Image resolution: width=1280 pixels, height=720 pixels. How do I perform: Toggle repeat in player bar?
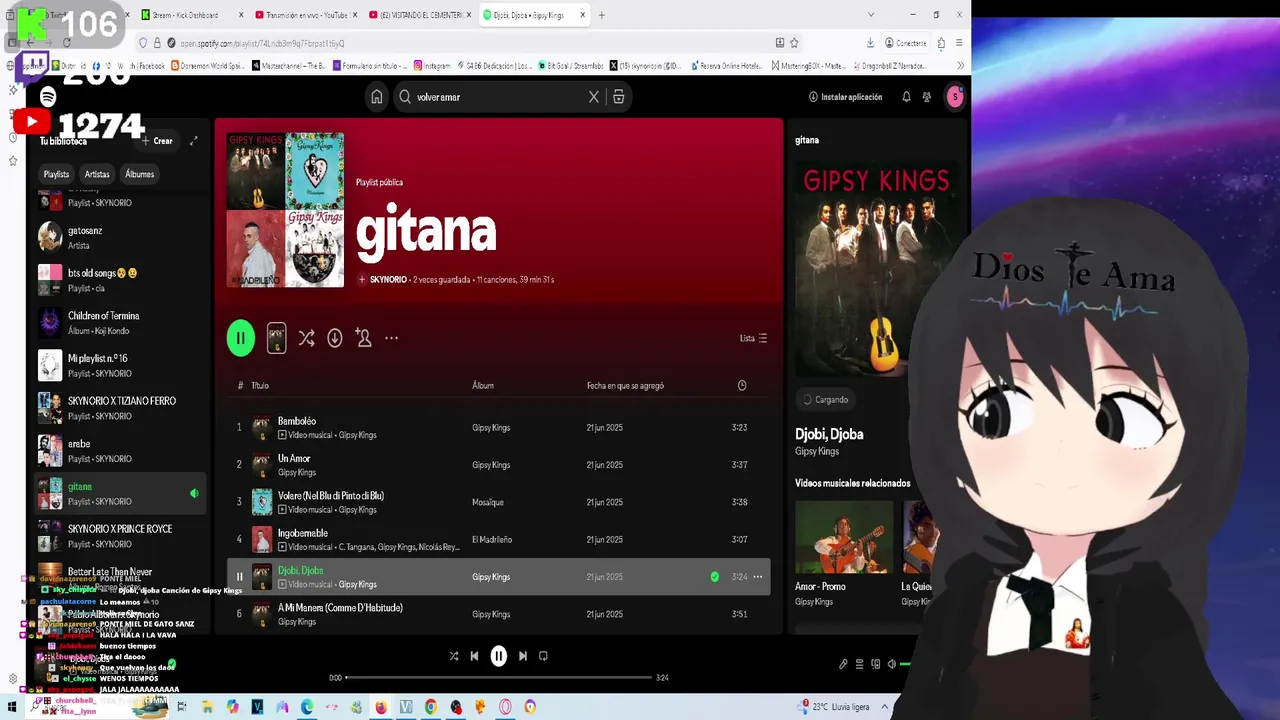click(x=543, y=656)
